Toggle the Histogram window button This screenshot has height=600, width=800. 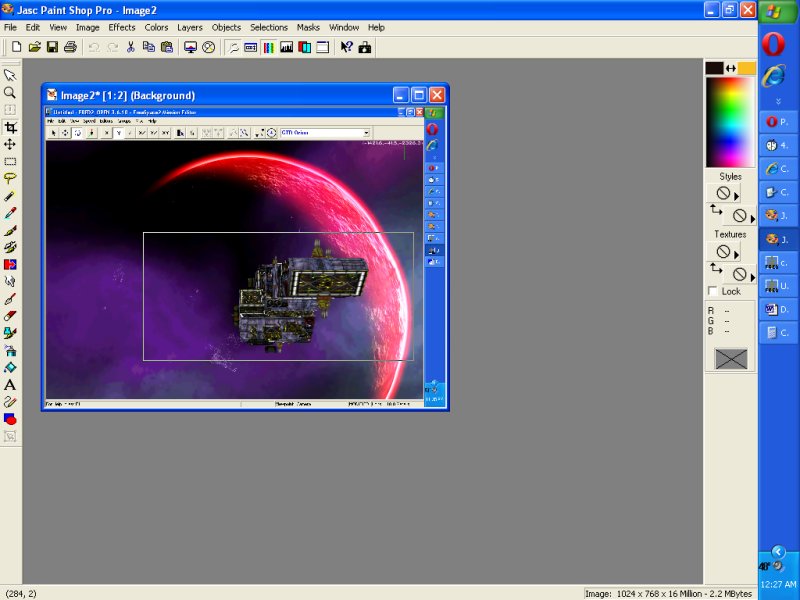point(287,47)
